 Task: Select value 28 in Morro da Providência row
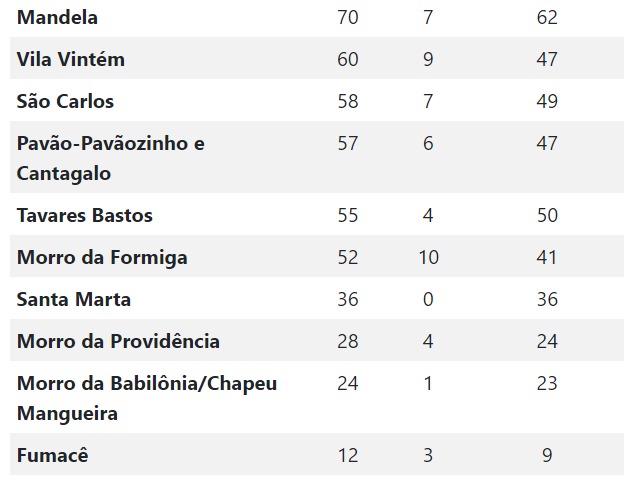tap(348, 342)
